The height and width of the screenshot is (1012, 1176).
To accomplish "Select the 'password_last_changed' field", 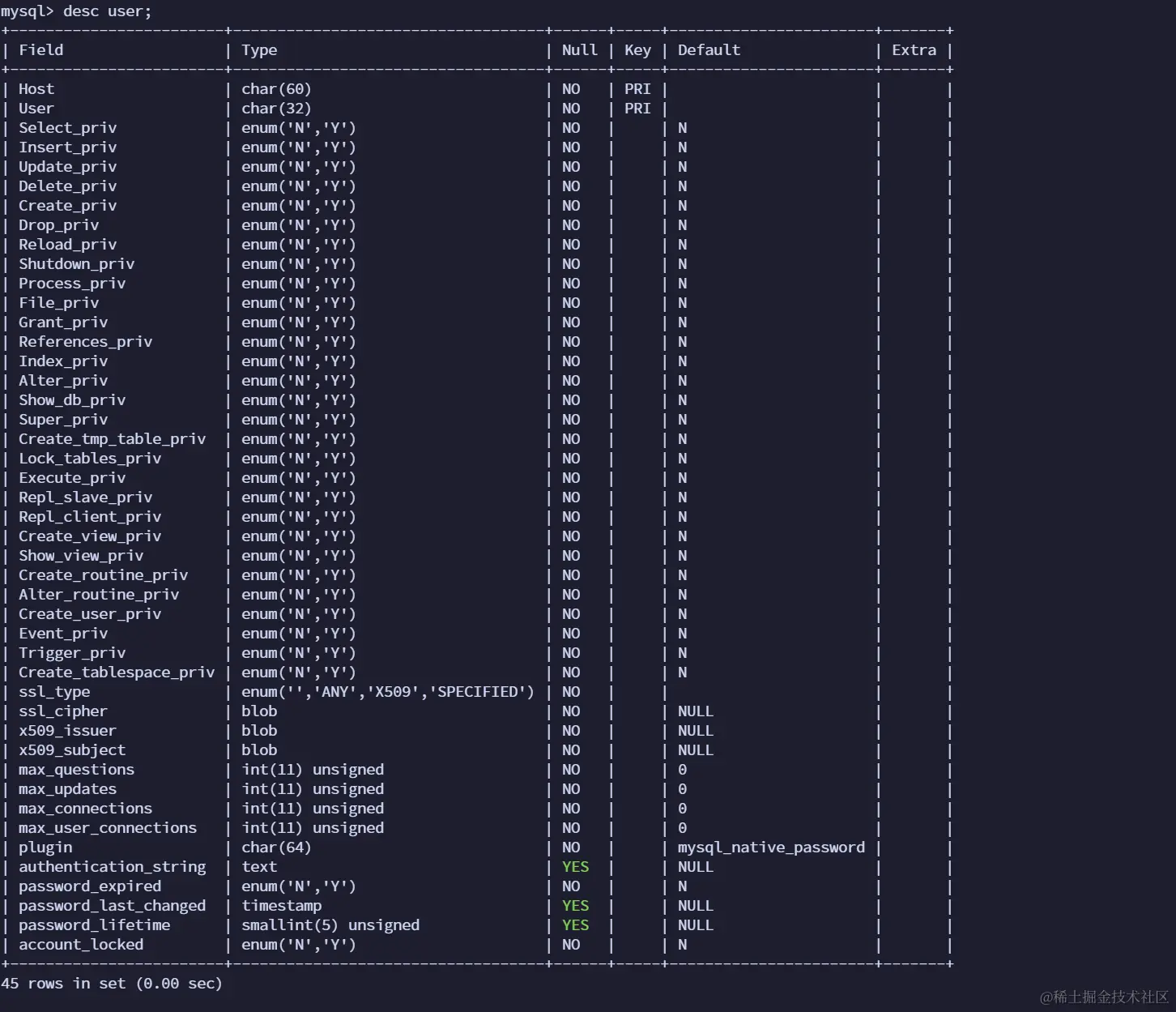I will (x=113, y=906).
